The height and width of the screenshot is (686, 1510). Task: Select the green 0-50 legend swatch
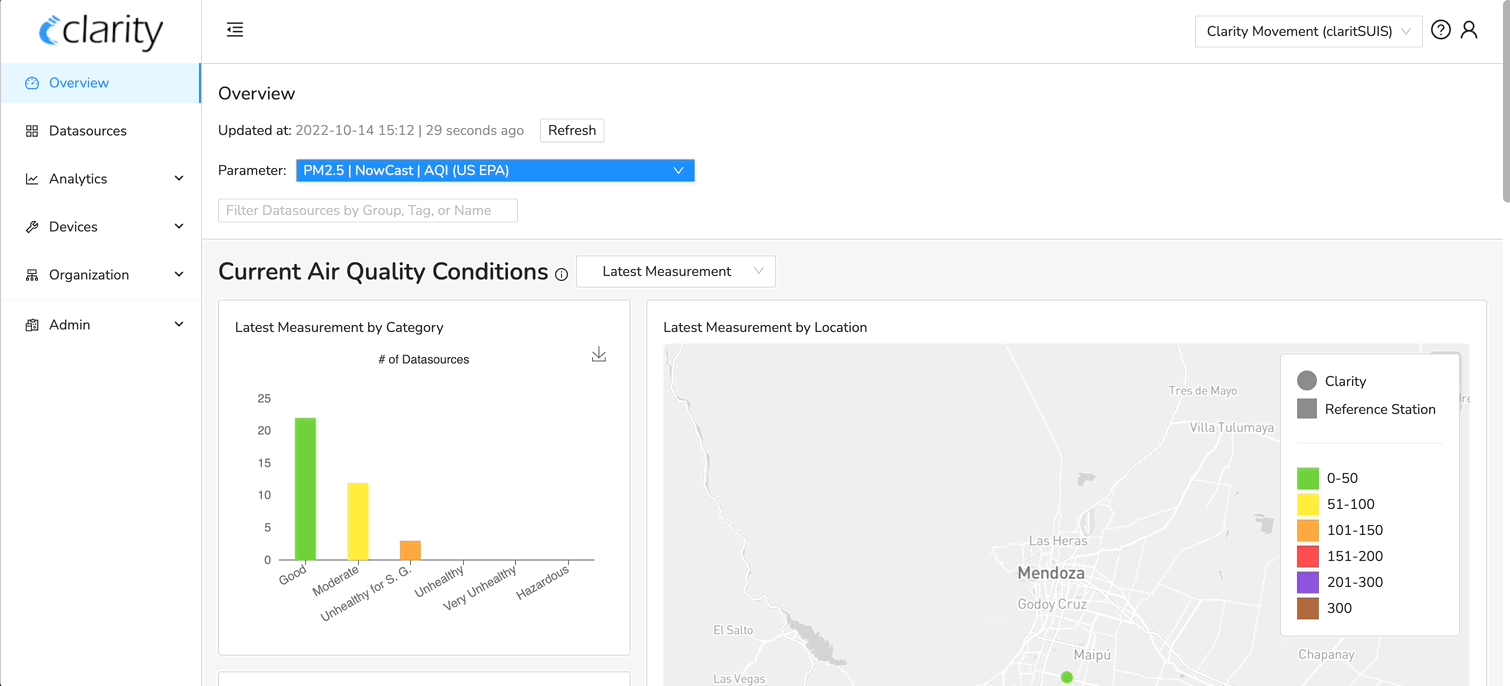tap(1307, 478)
